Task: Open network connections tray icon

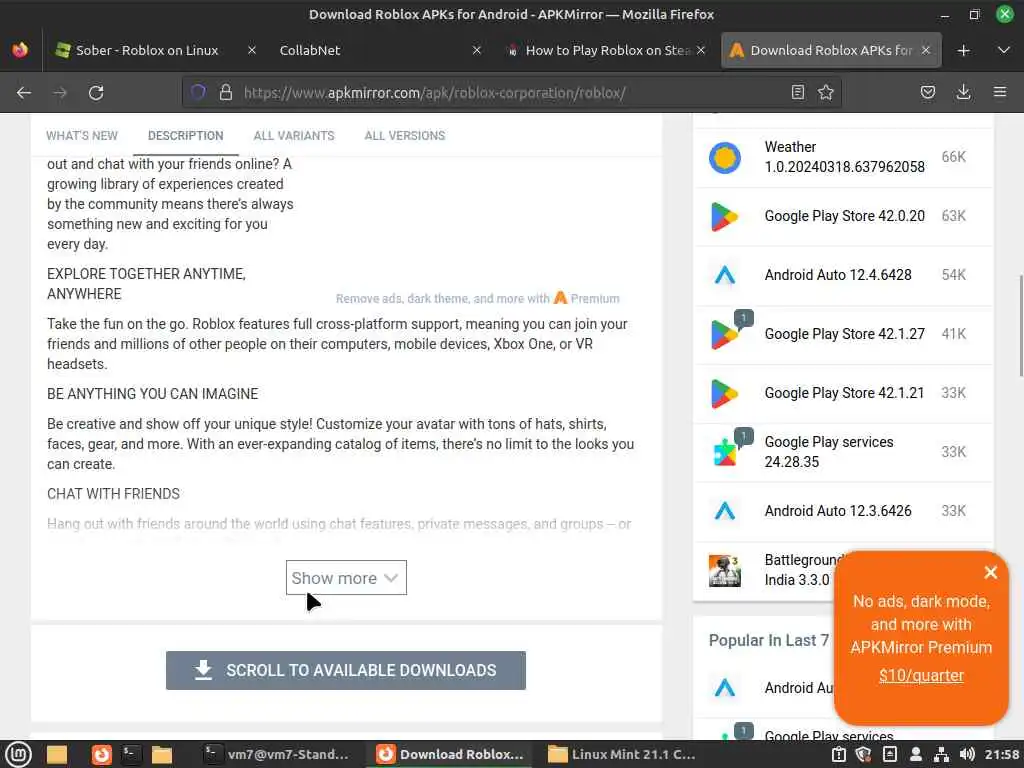Action: coord(941,754)
